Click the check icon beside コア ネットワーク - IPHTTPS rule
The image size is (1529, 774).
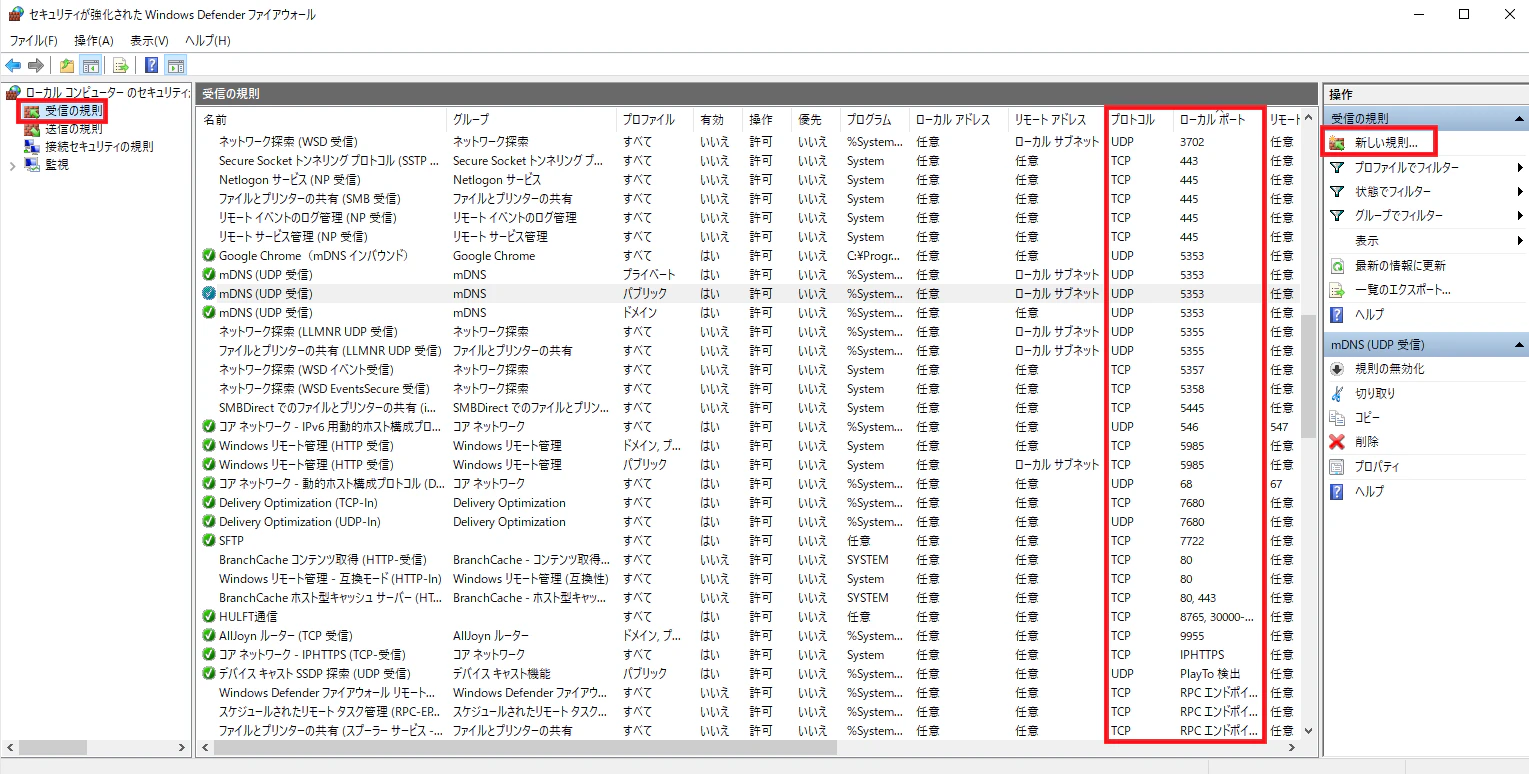pos(209,655)
